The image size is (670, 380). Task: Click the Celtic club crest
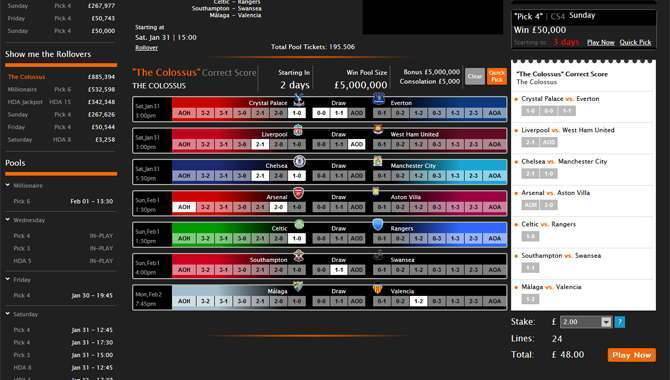(299, 224)
